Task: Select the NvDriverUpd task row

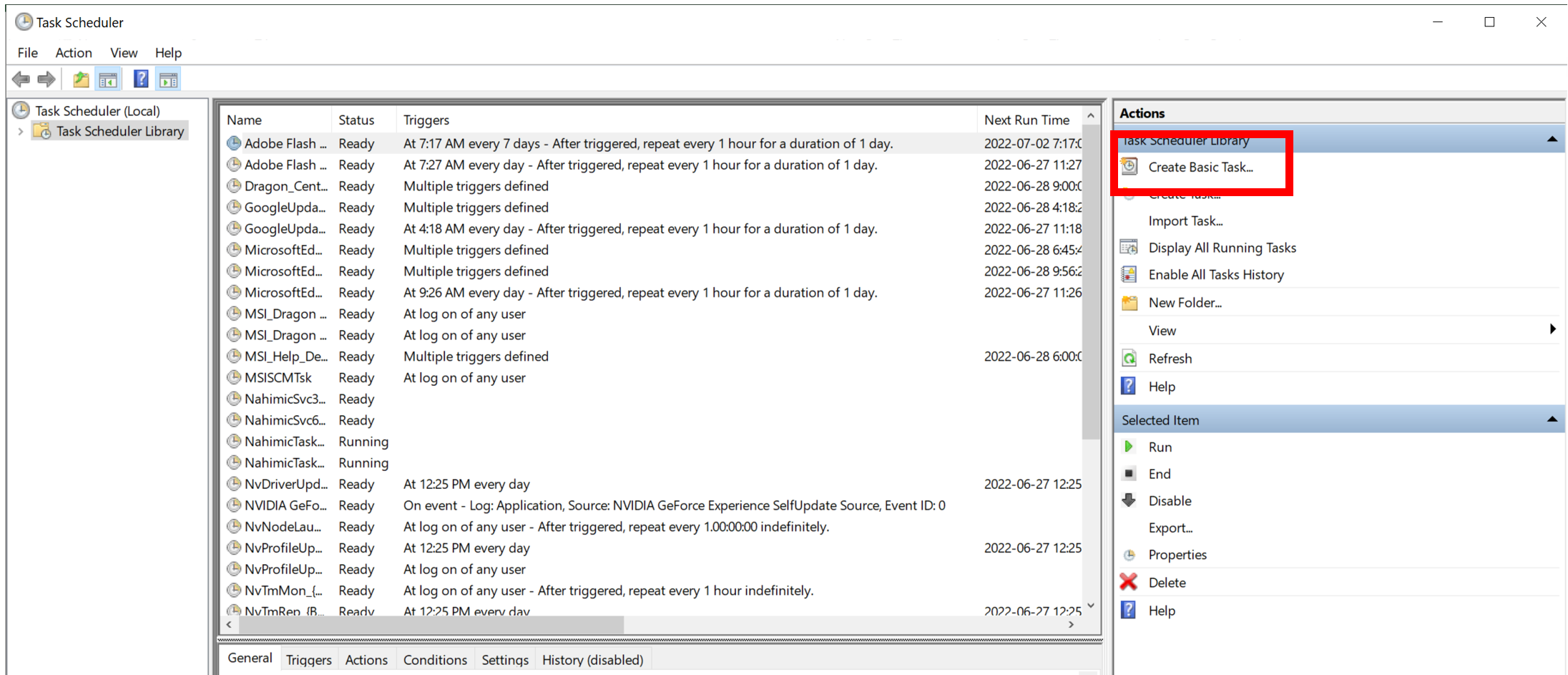Action: click(286, 485)
